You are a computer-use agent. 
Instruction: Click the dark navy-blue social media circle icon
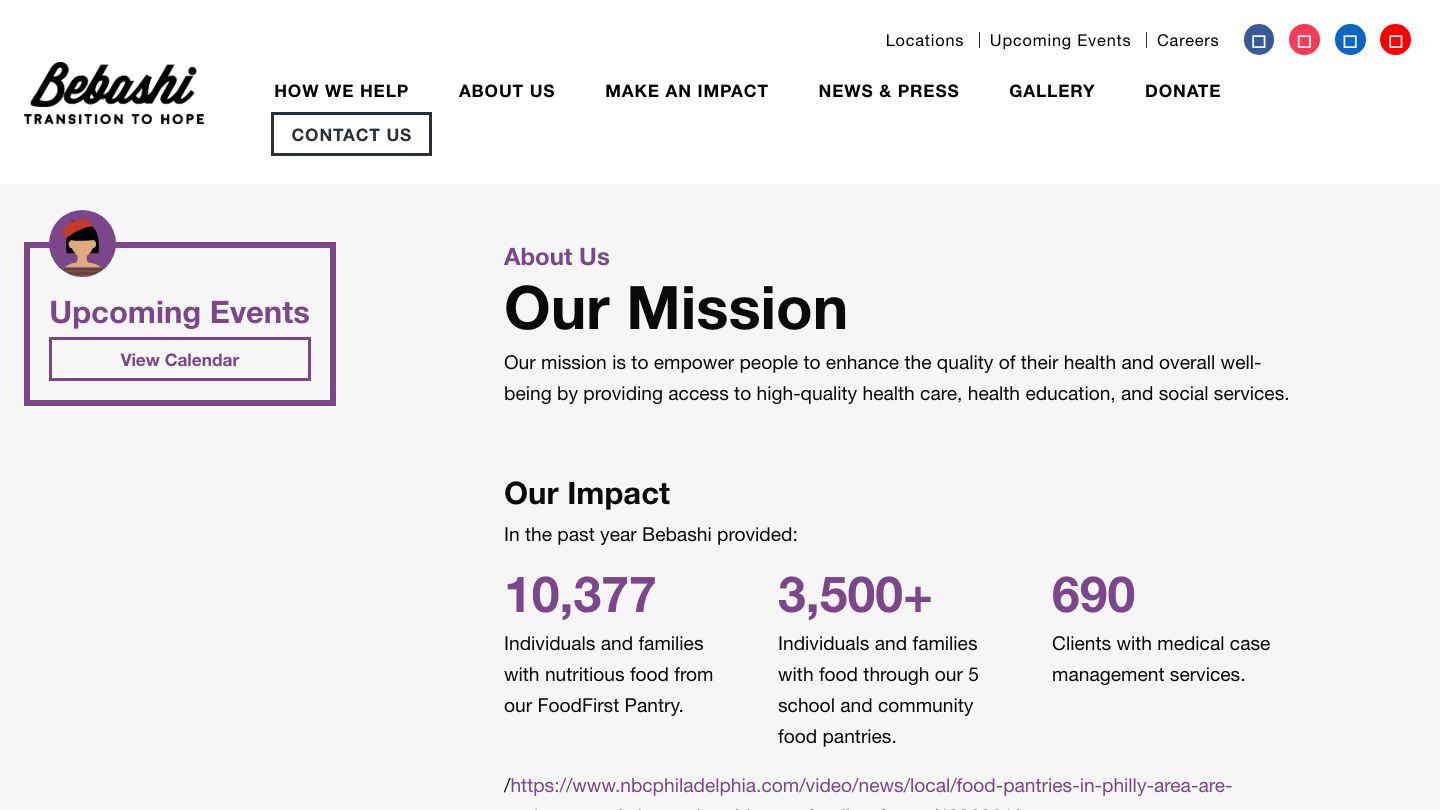point(1259,40)
